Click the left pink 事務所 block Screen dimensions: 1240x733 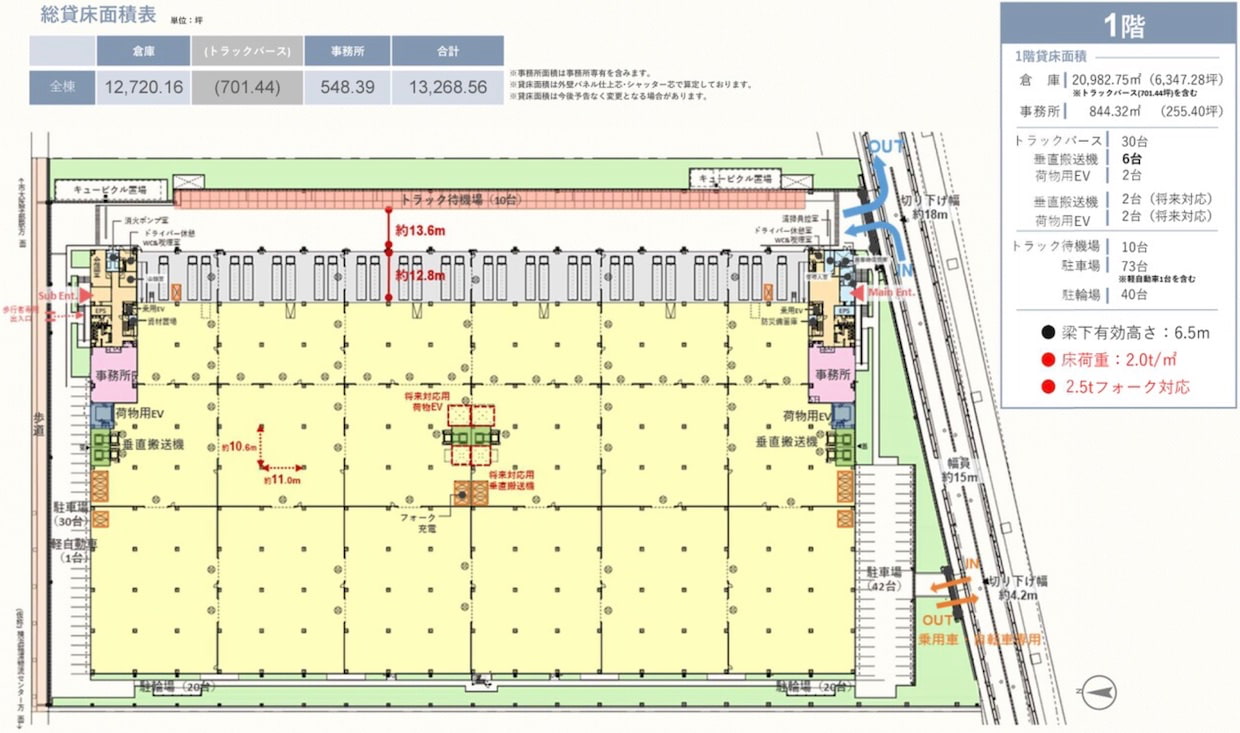pos(112,374)
